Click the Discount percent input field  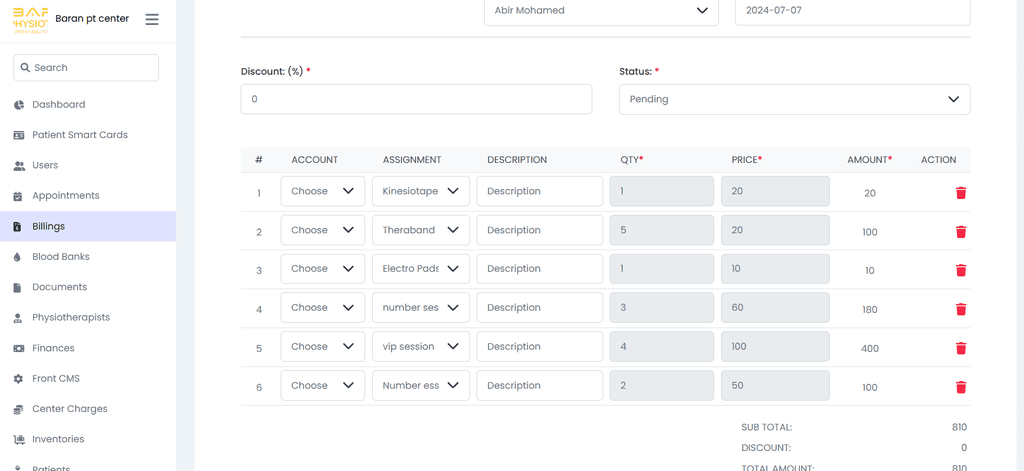pyautogui.click(x=416, y=99)
